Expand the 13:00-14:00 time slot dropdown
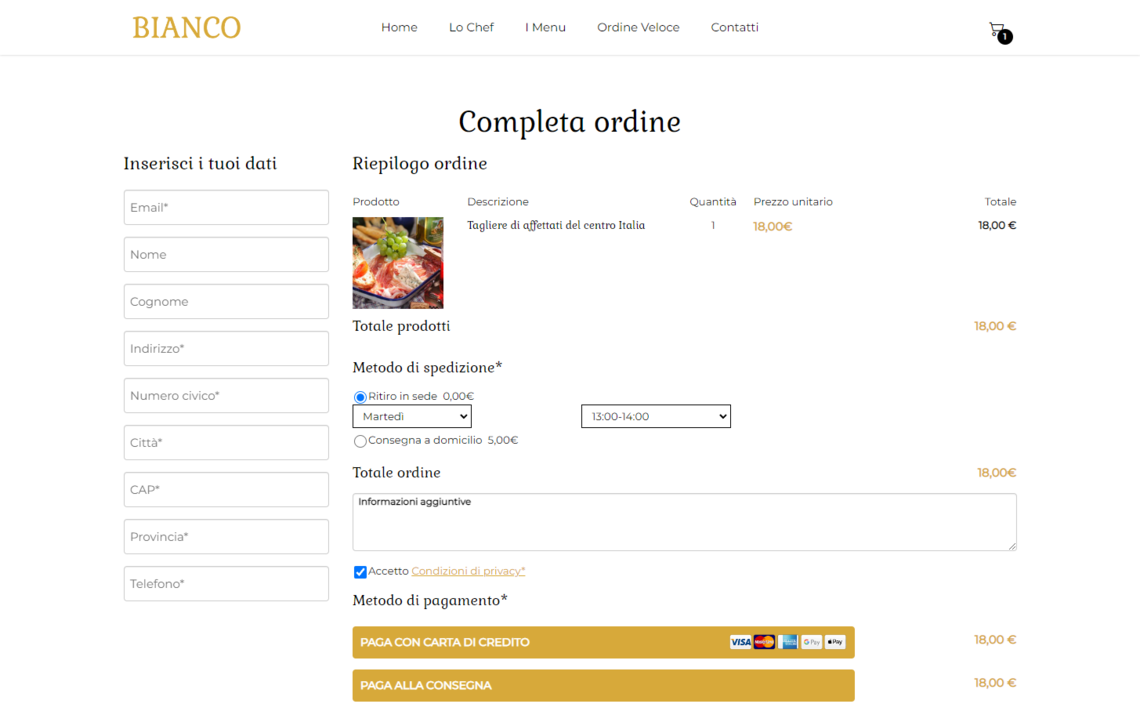The width and height of the screenshot is (1140, 722). (656, 416)
